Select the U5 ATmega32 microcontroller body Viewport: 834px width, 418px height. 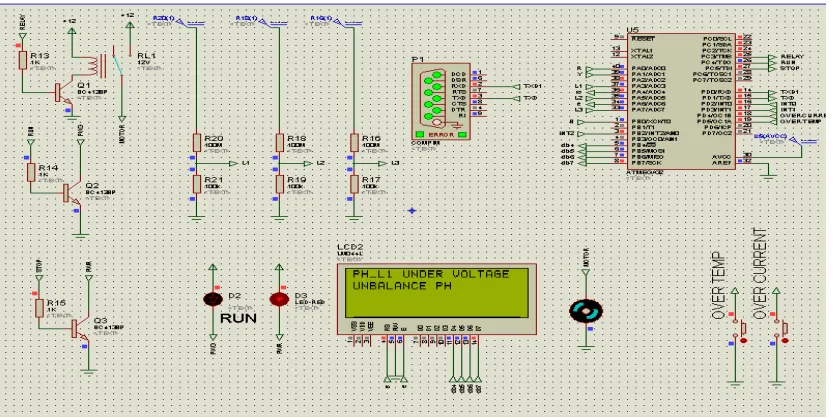click(681, 101)
